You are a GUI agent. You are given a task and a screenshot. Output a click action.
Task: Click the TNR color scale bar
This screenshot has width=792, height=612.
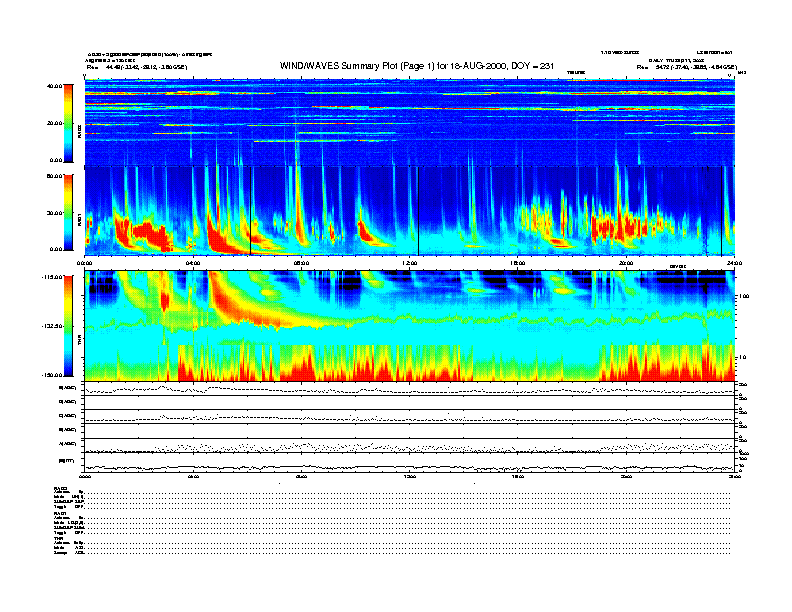coord(68,326)
